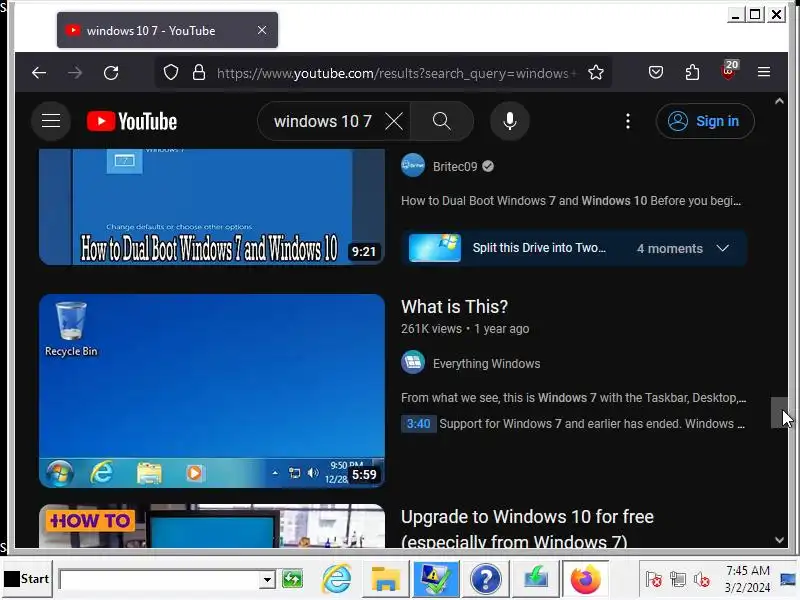Click the '261K views • 1 year ago' text
800x600 pixels.
point(465,329)
